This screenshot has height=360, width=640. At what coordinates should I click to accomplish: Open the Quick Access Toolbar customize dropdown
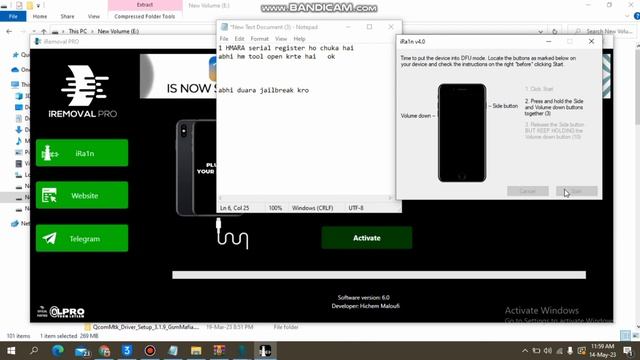pyautogui.click(x=38, y=6)
